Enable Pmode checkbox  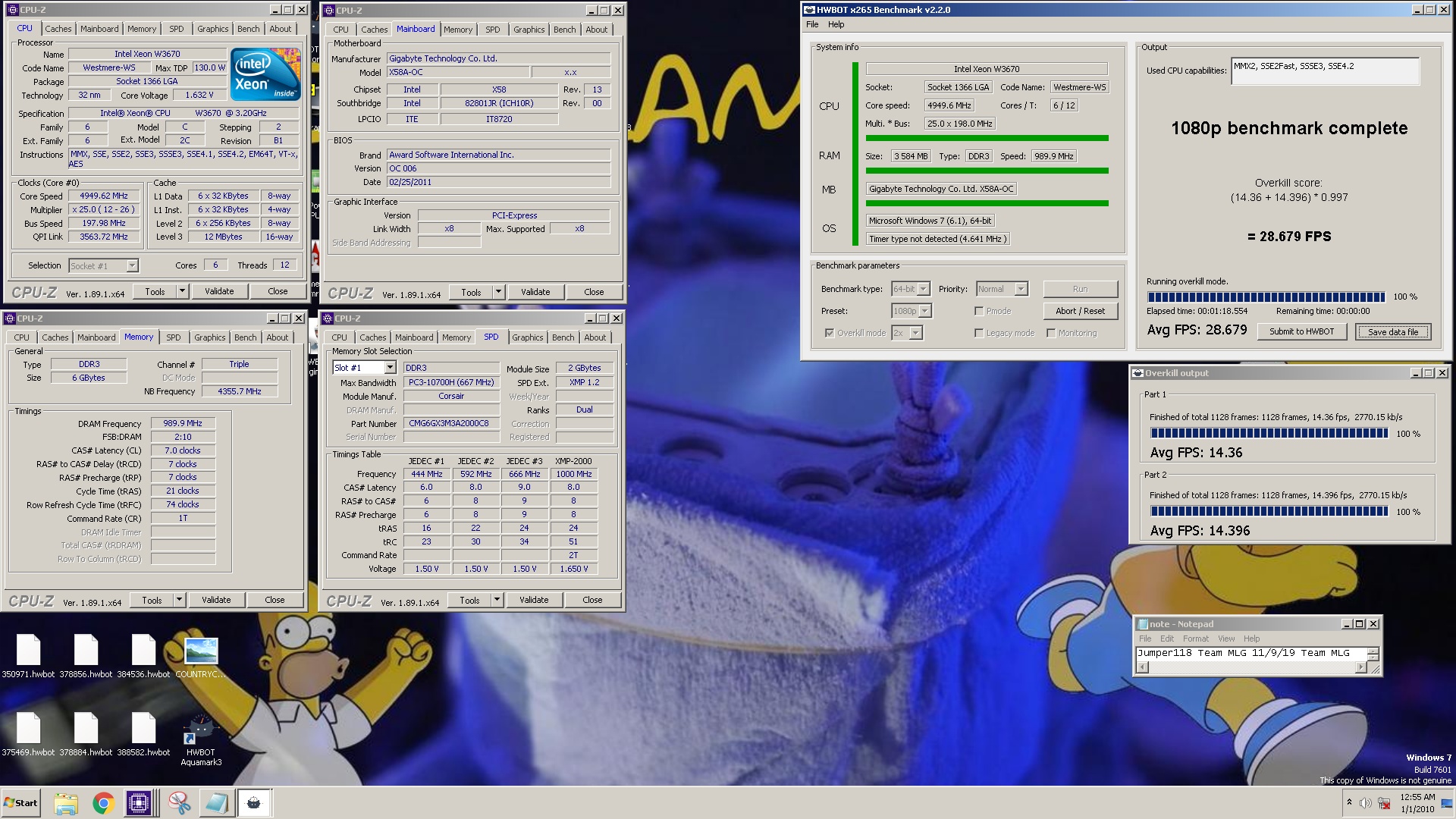pyautogui.click(x=979, y=311)
